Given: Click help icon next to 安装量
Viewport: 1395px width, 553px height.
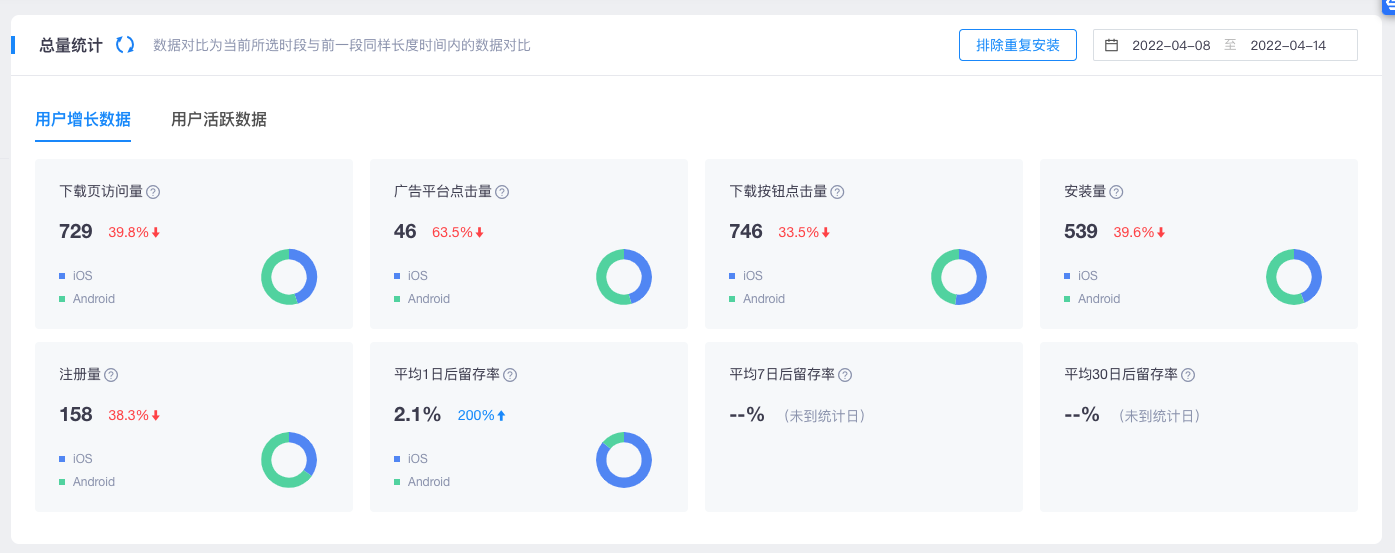Looking at the screenshot, I should pyautogui.click(x=1116, y=192).
